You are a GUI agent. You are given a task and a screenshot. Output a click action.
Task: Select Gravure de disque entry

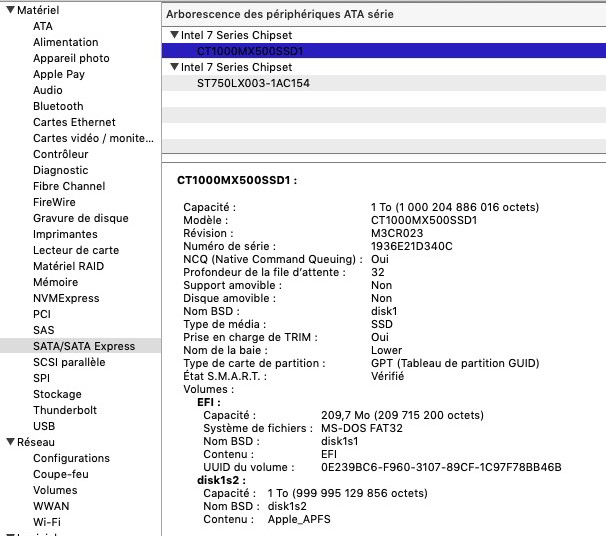pos(81,218)
